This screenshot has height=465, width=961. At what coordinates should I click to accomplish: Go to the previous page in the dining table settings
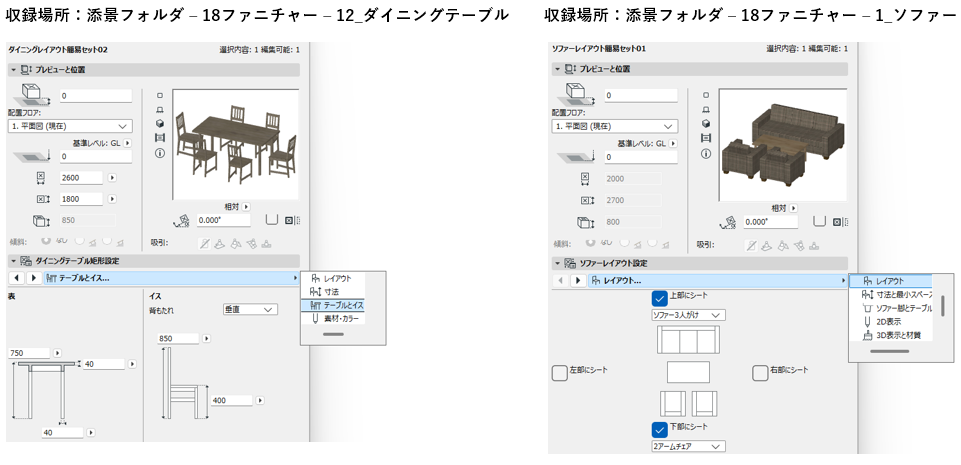tap(18, 278)
